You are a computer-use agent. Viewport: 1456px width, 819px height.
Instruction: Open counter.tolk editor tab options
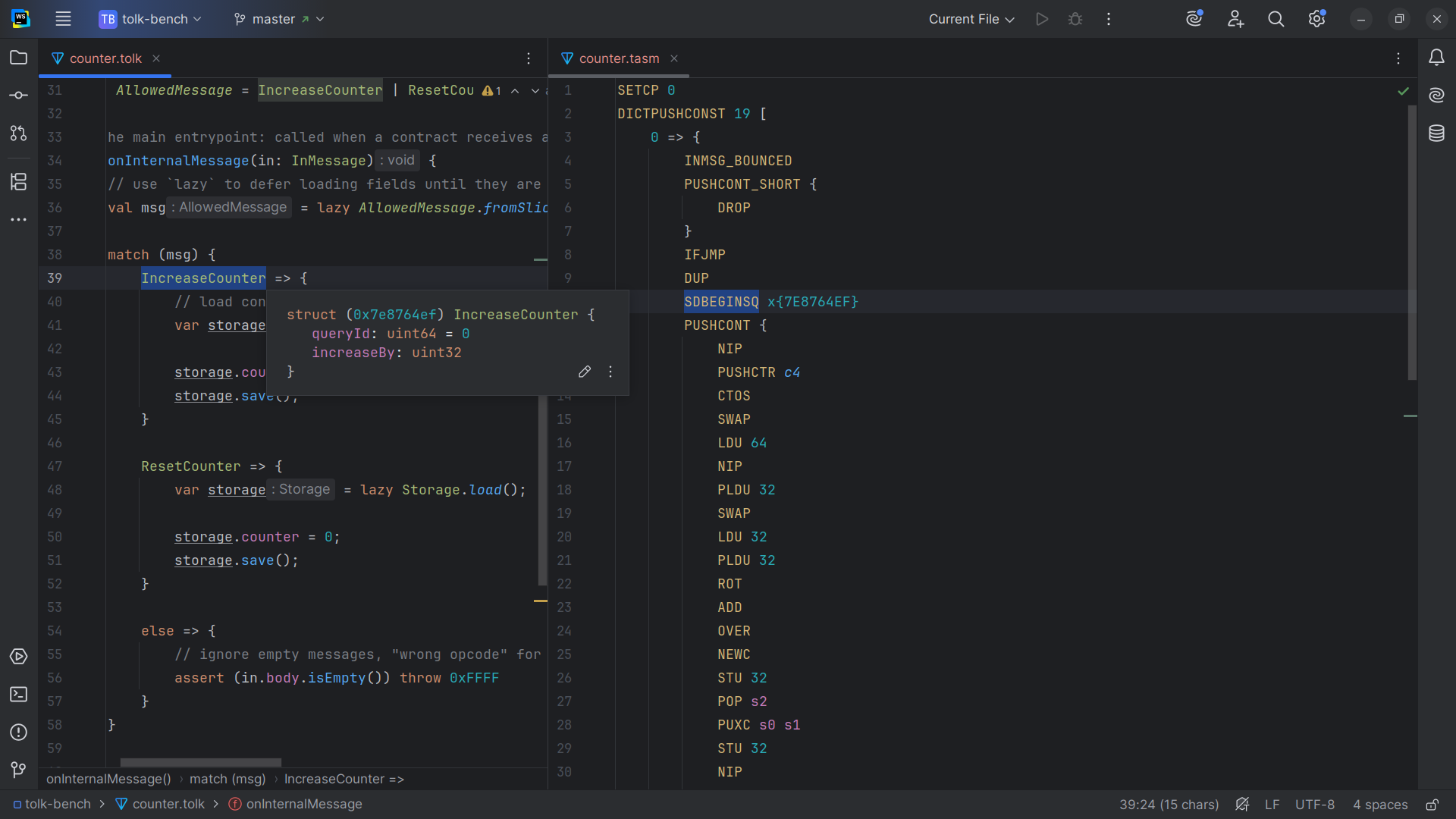[x=529, y=58]
